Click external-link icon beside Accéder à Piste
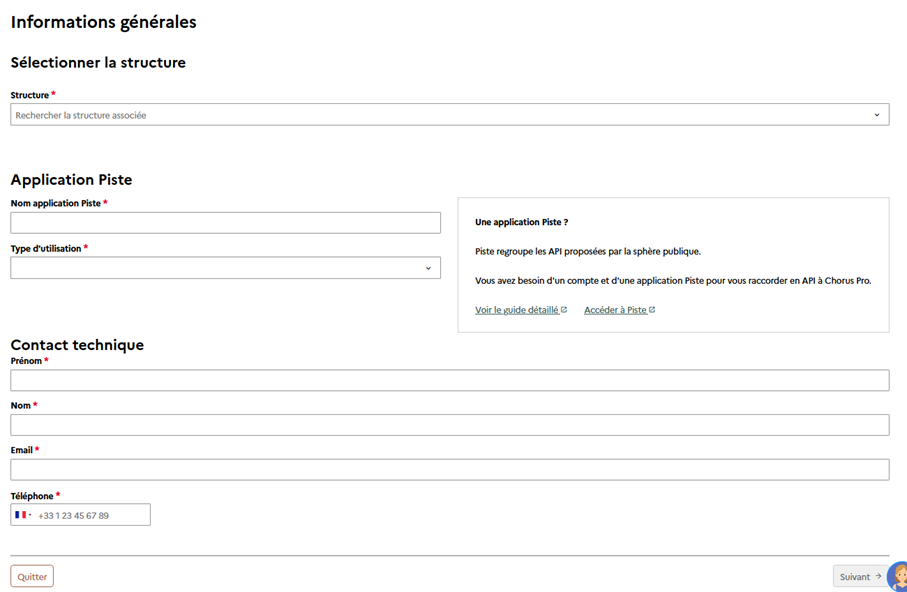 pyautogui.click(x=652, y=310)
